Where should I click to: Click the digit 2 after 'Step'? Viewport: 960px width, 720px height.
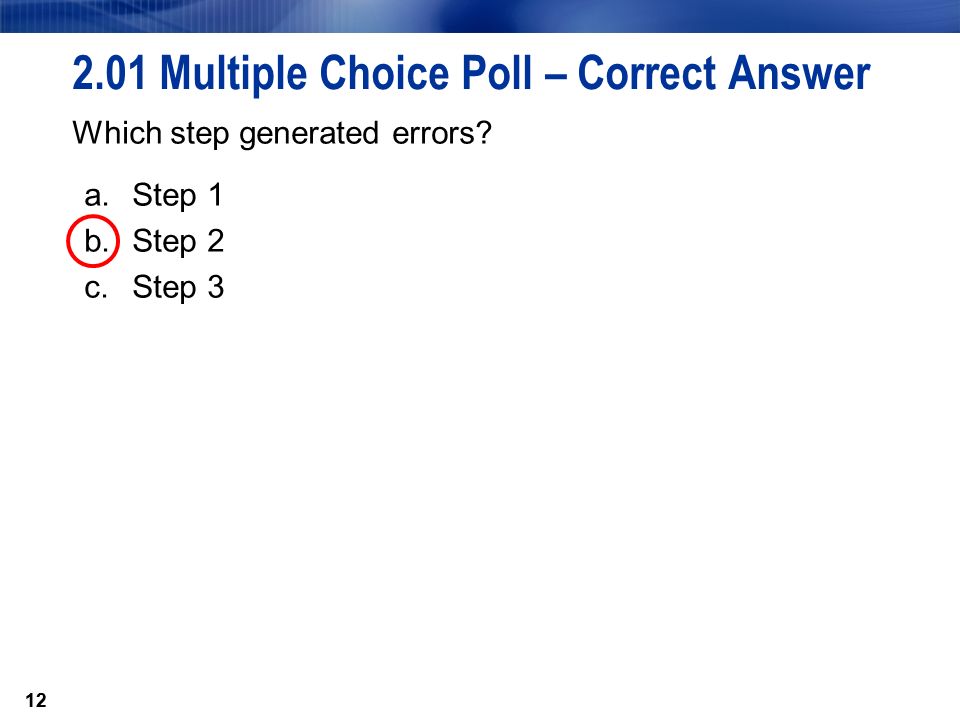tap(216, 241)
